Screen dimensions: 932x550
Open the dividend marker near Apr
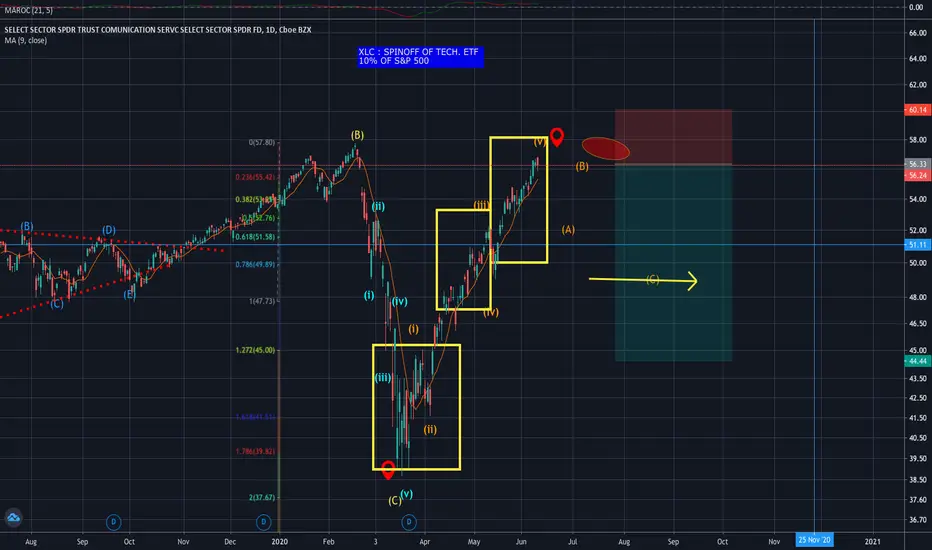(409, 523)
